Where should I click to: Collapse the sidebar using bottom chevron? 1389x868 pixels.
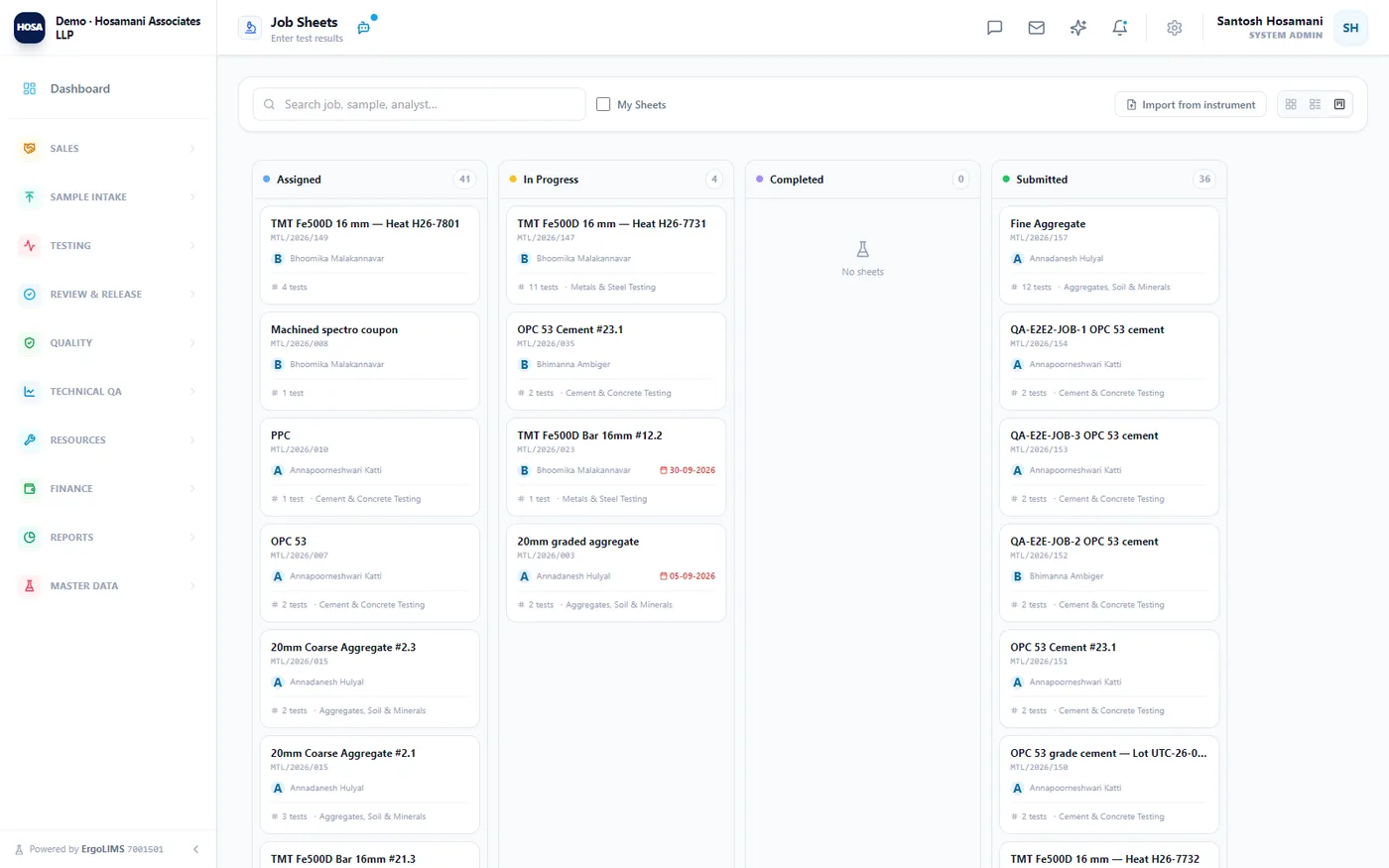(x=195, y=849)
